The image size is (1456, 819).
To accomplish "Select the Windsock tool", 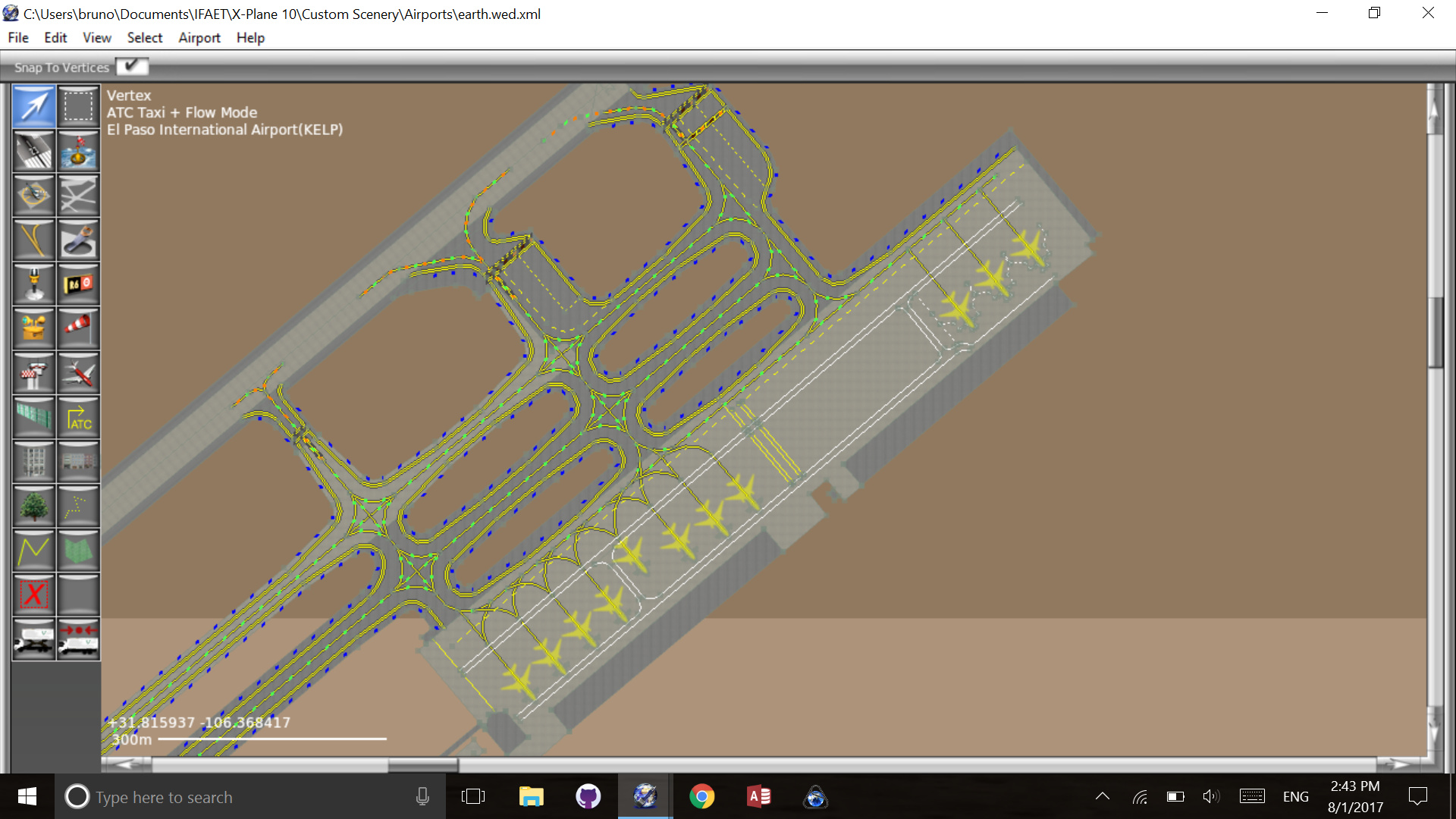I will (78, 328).
